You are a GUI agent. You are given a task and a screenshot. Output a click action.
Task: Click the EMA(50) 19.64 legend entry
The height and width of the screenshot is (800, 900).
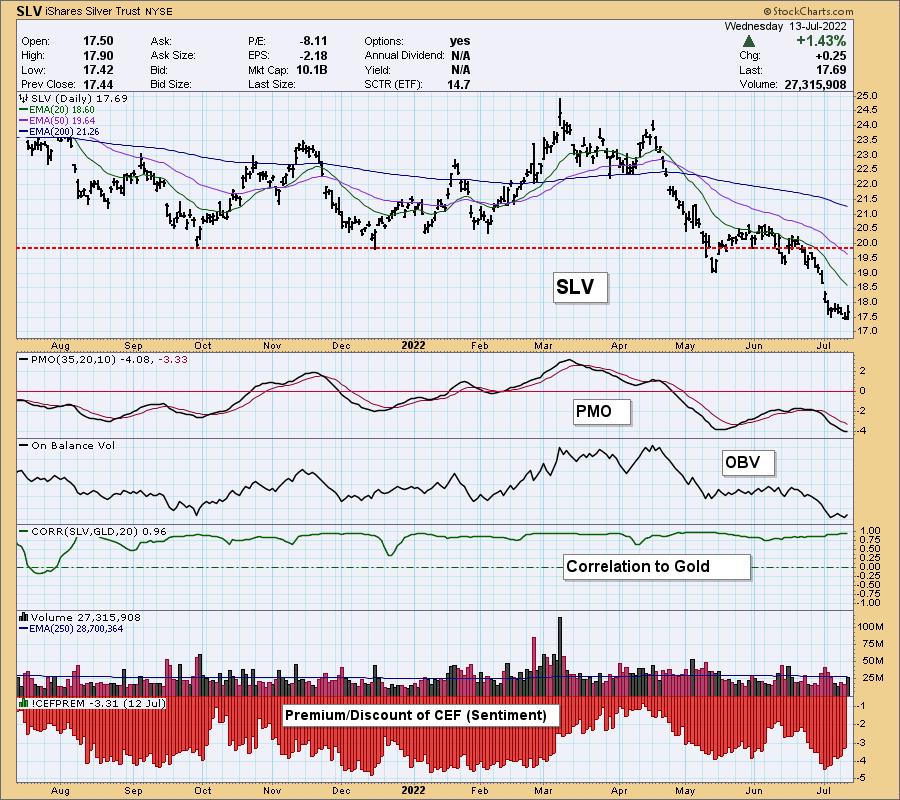click(x=57, y=120)
